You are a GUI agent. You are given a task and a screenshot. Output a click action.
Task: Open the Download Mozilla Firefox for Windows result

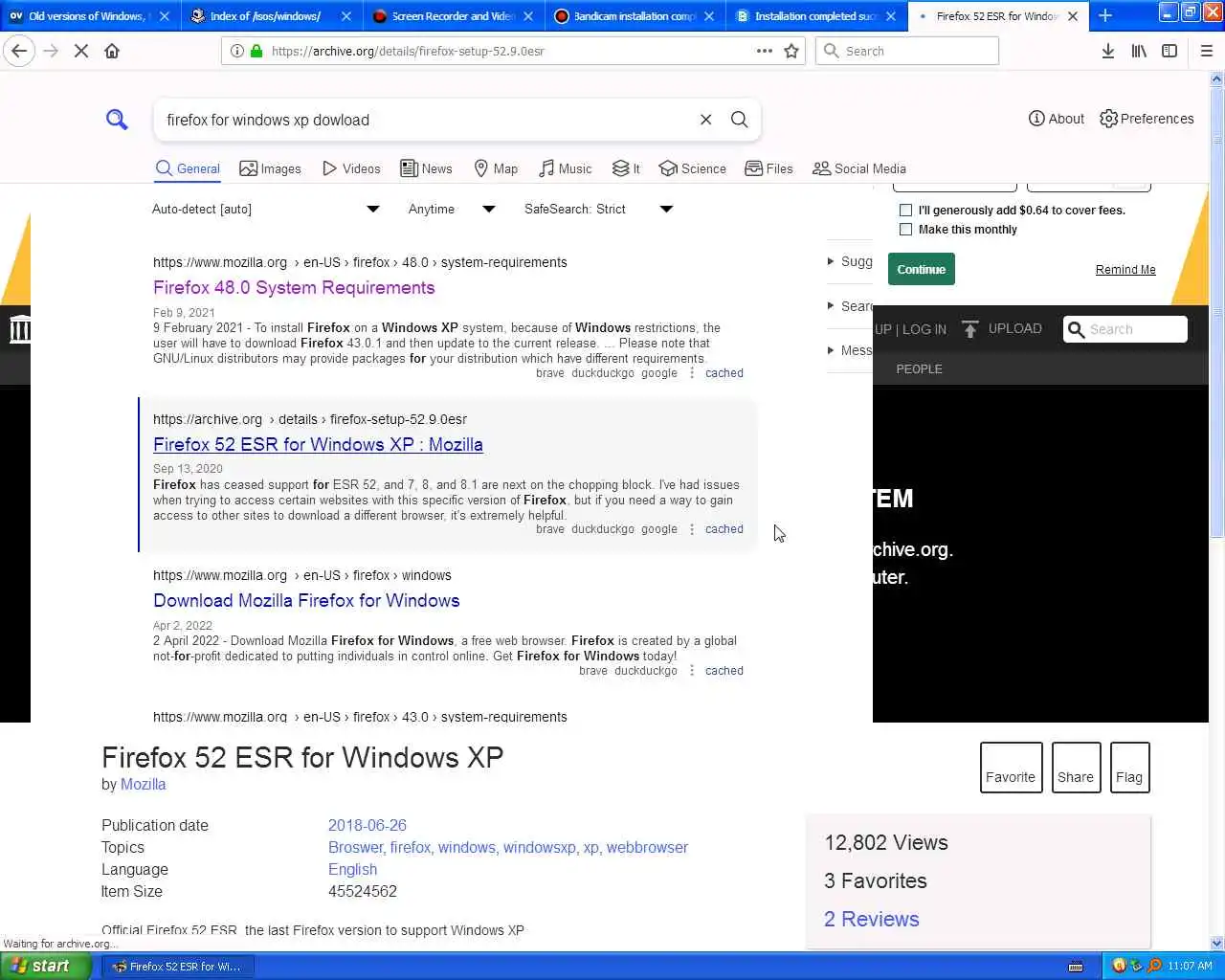pyautogui.click(x=306, y=601)
